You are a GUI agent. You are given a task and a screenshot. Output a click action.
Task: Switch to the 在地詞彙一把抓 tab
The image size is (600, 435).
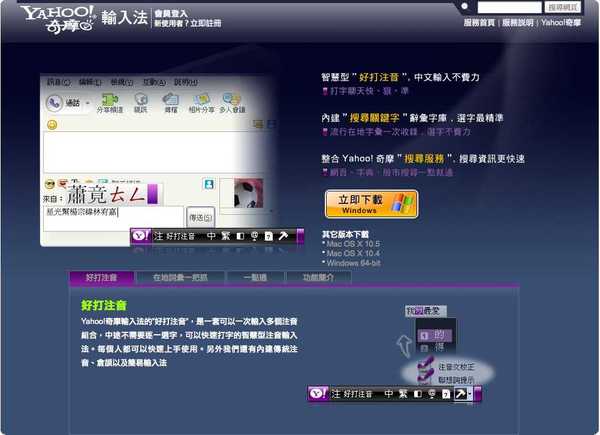click(180, 278)
